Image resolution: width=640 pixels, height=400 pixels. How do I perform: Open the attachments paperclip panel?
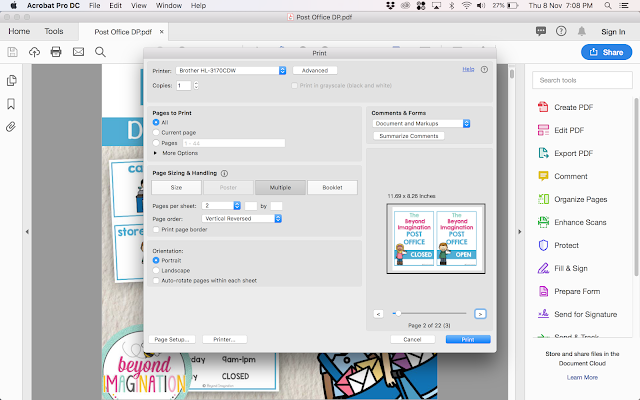pyautogui.click(x=11, y=127)
